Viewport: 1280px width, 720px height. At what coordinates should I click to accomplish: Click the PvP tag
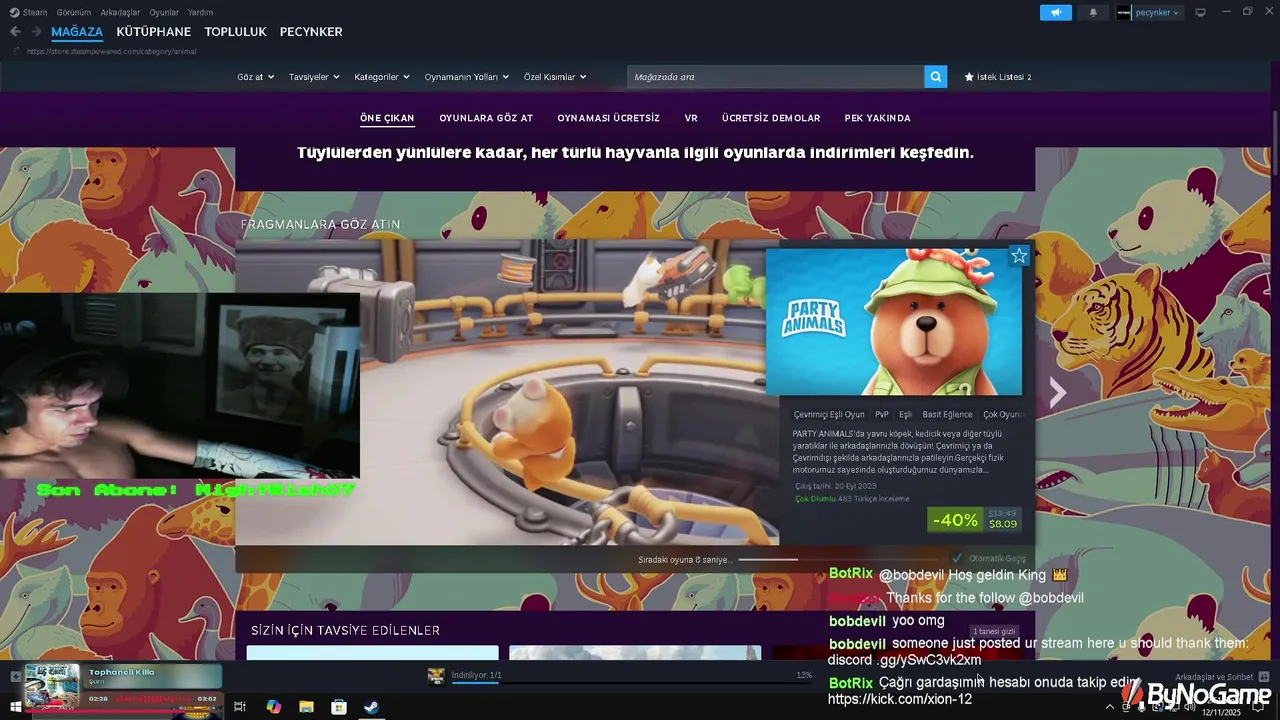[x=882, y=414]
